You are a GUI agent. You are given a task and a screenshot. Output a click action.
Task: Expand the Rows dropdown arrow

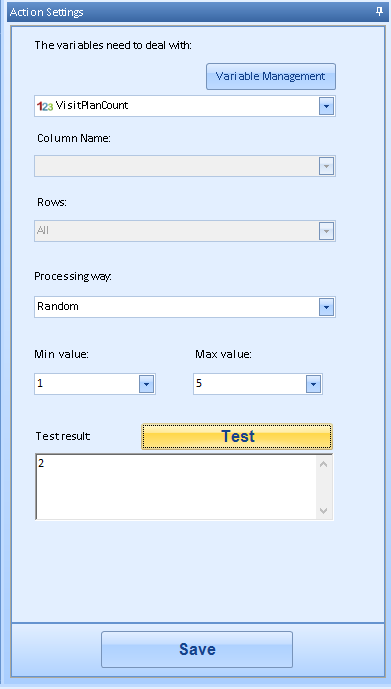326,231
